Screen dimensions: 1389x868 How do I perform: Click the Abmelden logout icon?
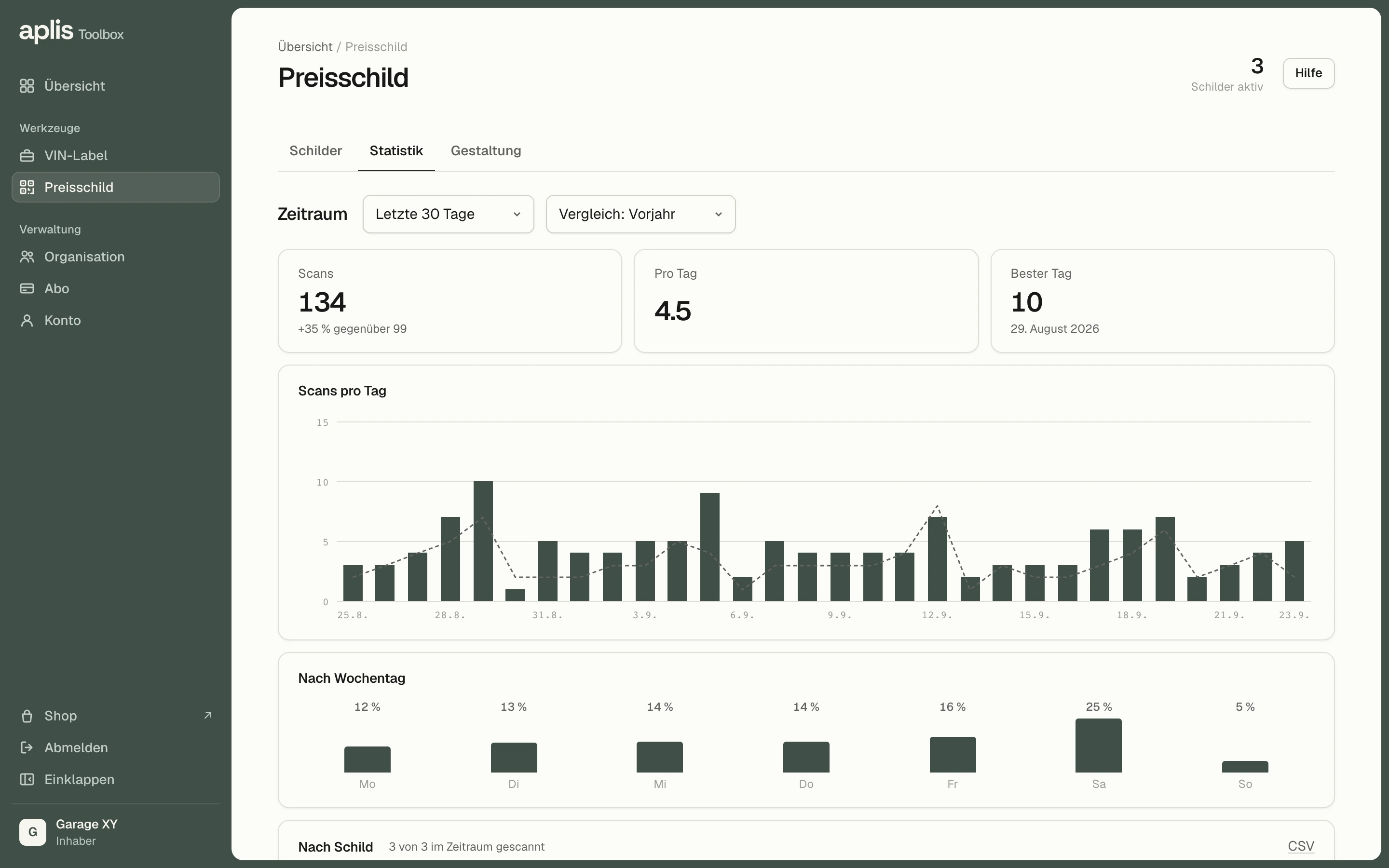[x=27, y=747]
